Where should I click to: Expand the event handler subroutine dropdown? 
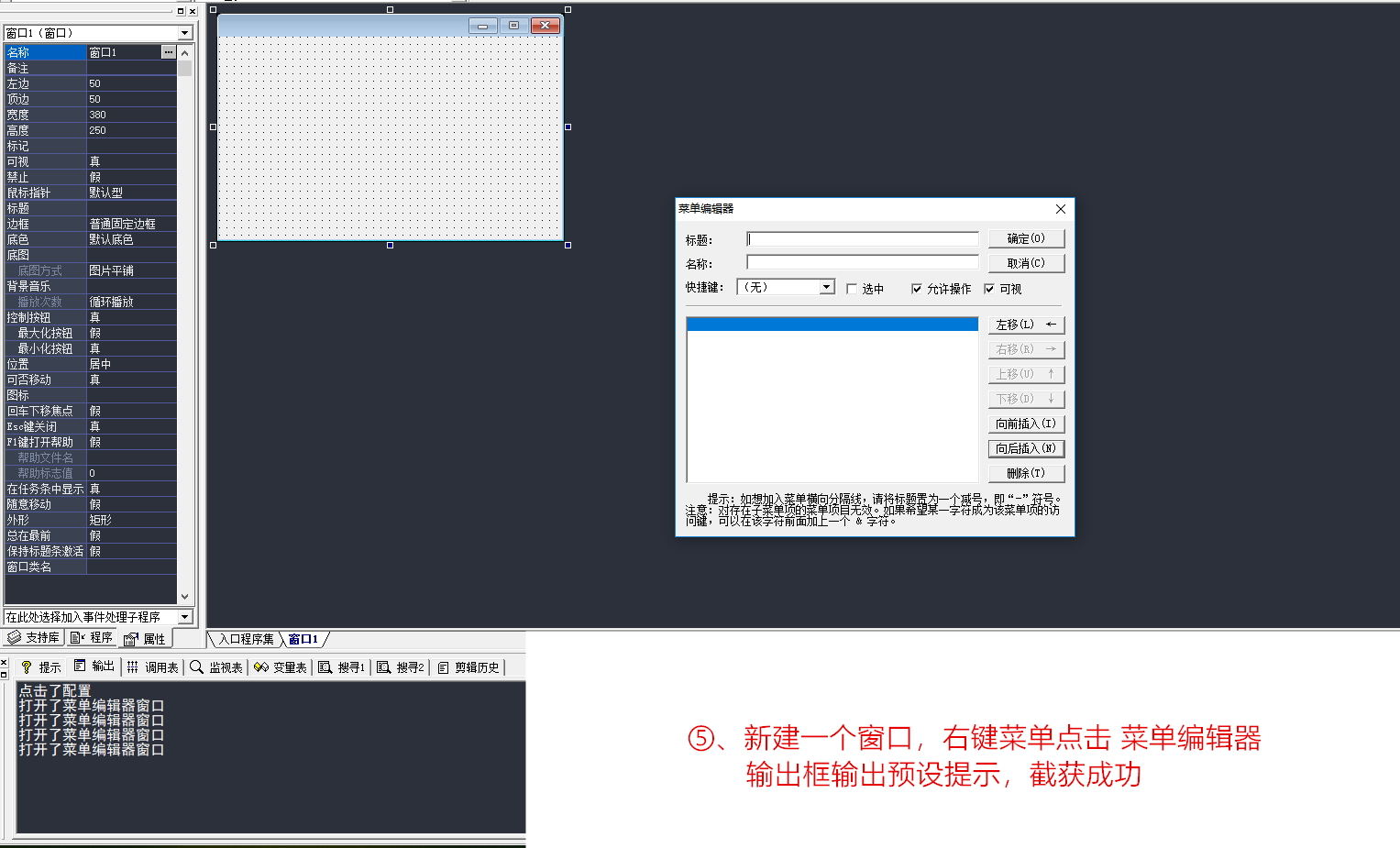point(185,617)
